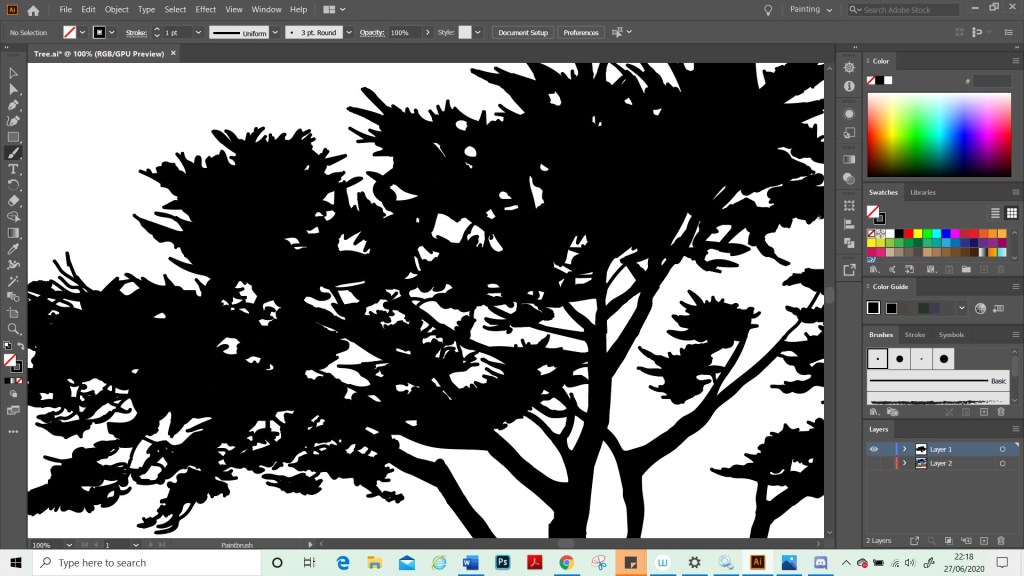The image size is (1024, 576).
Task: Hide Layer 1 with the eye icon
Action: pos(873,449)
